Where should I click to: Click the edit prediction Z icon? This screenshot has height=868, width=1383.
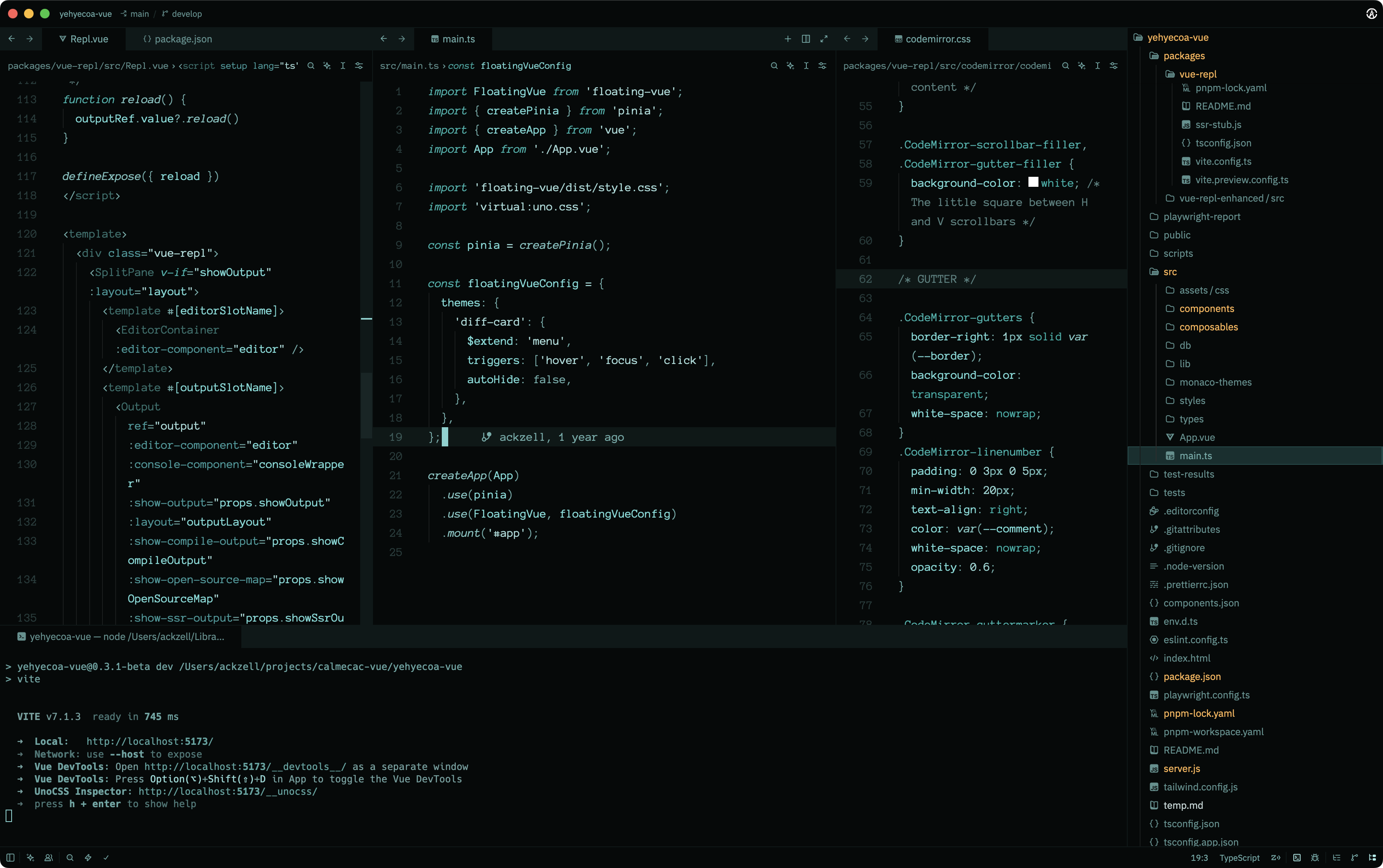point(1276,857)
